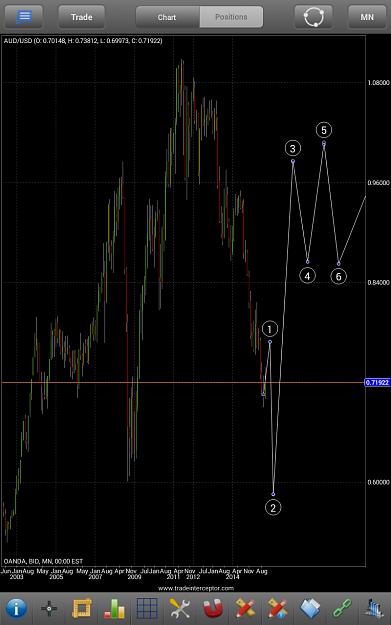Select the pencil and ruler drawing tool
The height and width of the screenshot is (625, 391).
[x=245, y=609]
